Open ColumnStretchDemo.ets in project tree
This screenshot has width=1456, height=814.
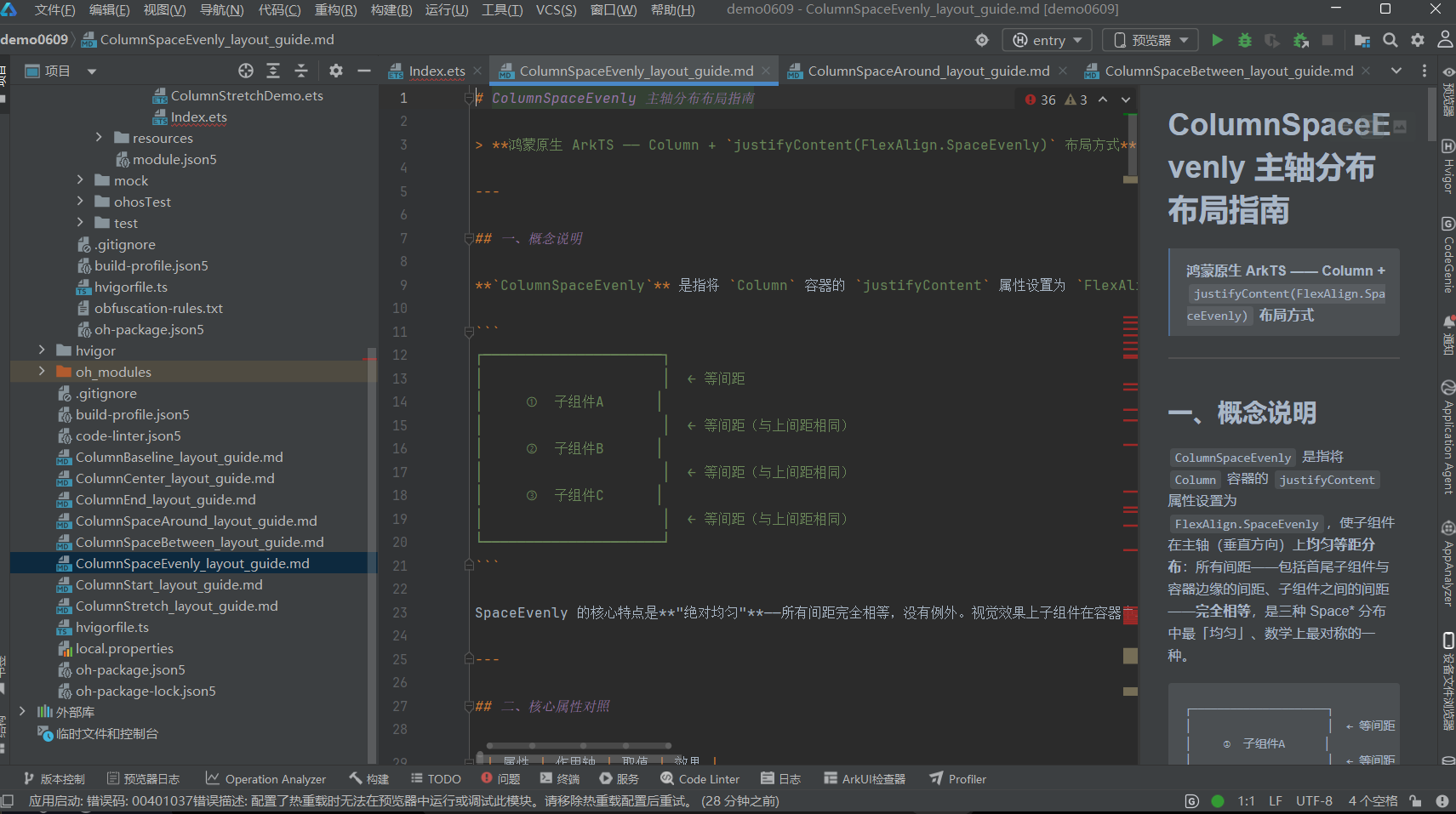click(x=247, y=95)
